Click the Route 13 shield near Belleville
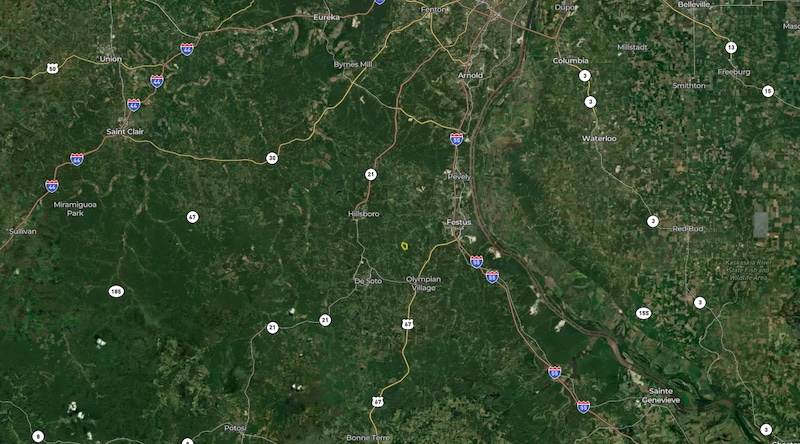 click(x=731, y=47)
